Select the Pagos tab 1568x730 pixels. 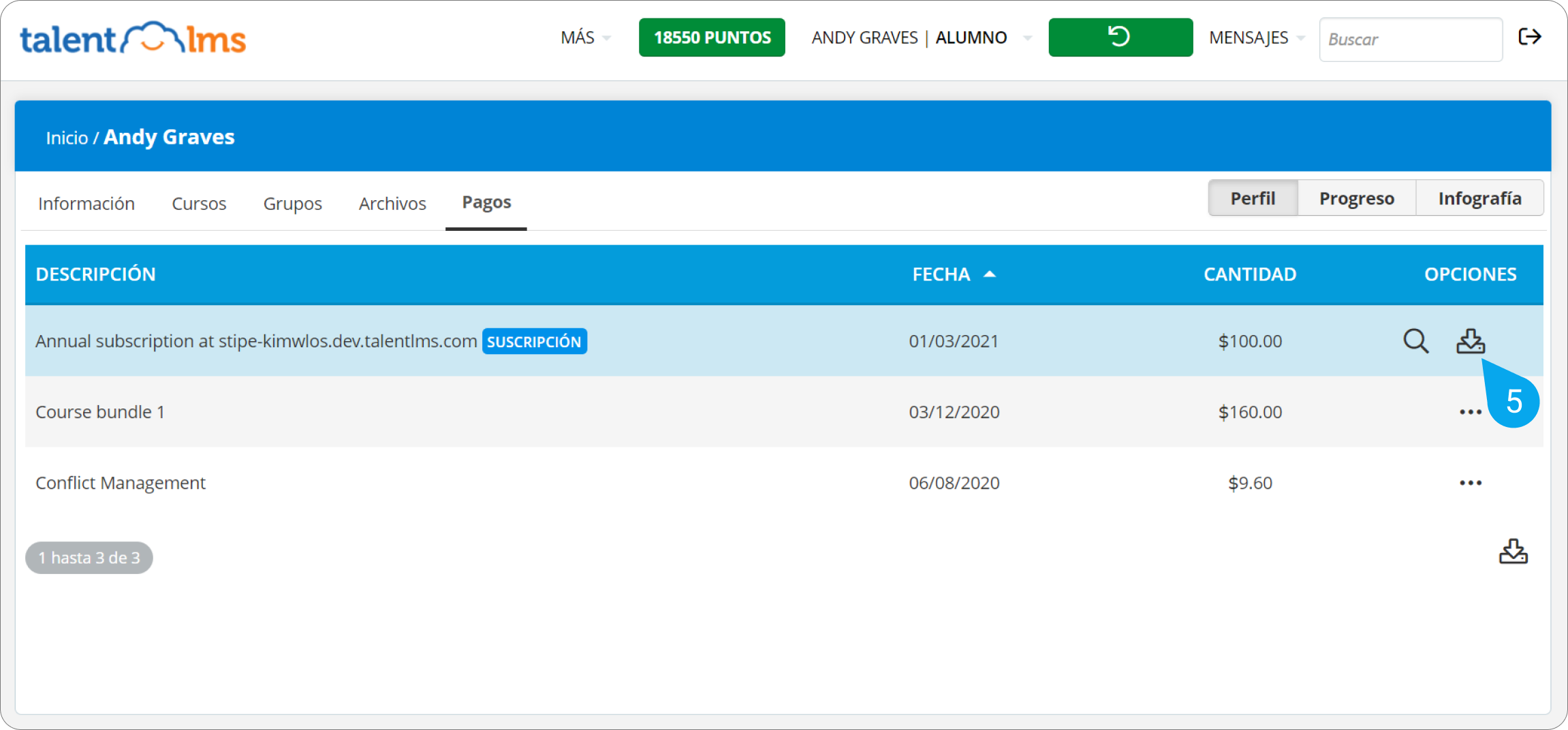pyautogui.click(x=486, y=202)
